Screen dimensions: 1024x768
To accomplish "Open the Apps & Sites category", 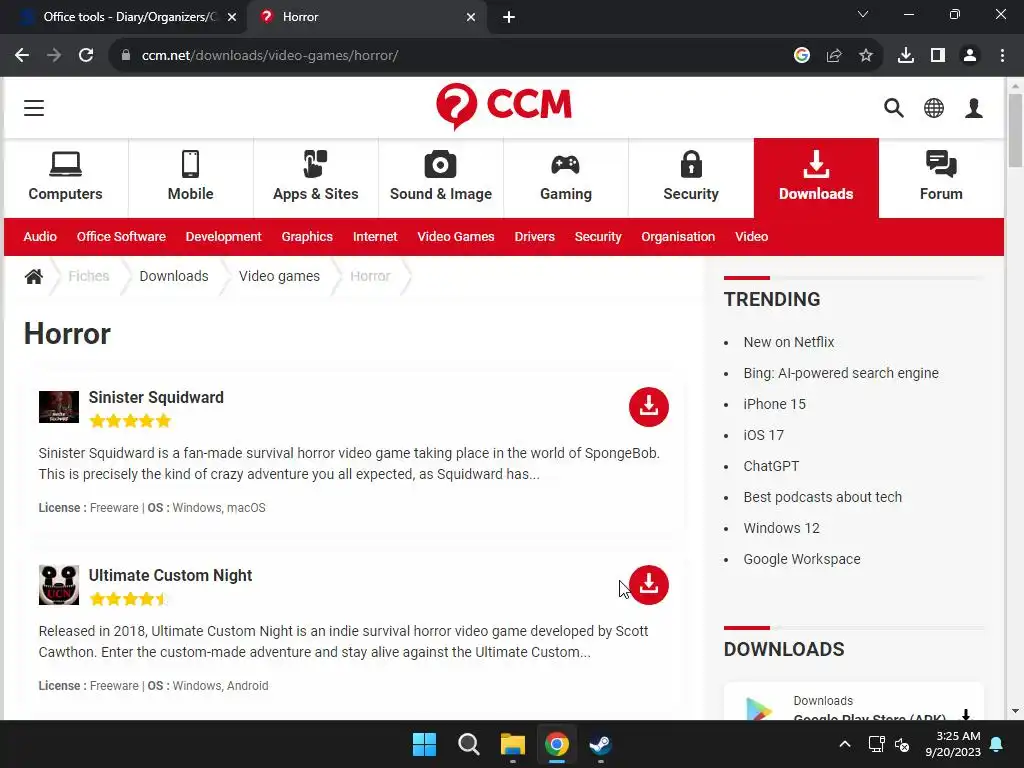I will tap(315, 178).
